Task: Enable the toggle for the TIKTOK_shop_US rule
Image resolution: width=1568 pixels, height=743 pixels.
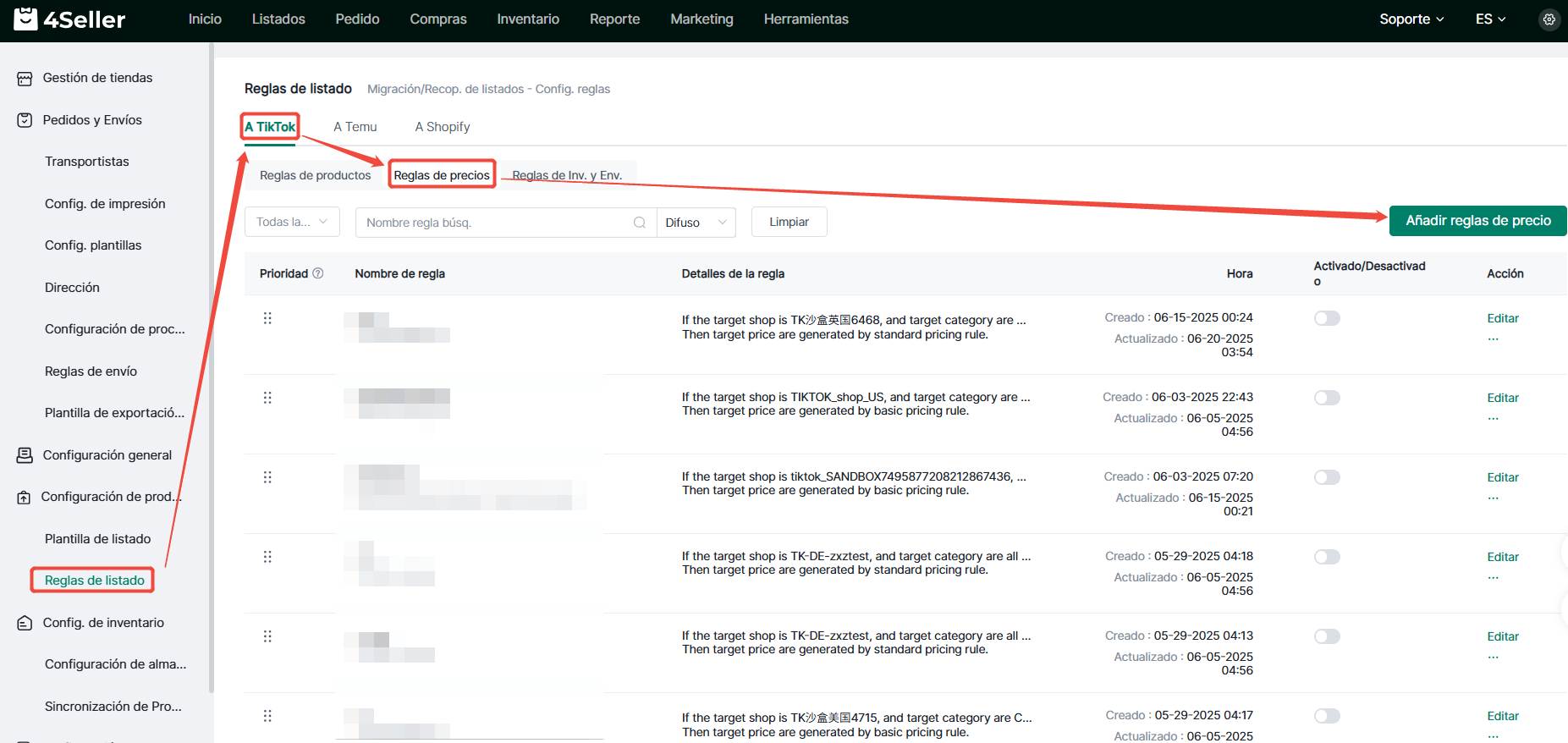Action: (x=1327, y=398)
